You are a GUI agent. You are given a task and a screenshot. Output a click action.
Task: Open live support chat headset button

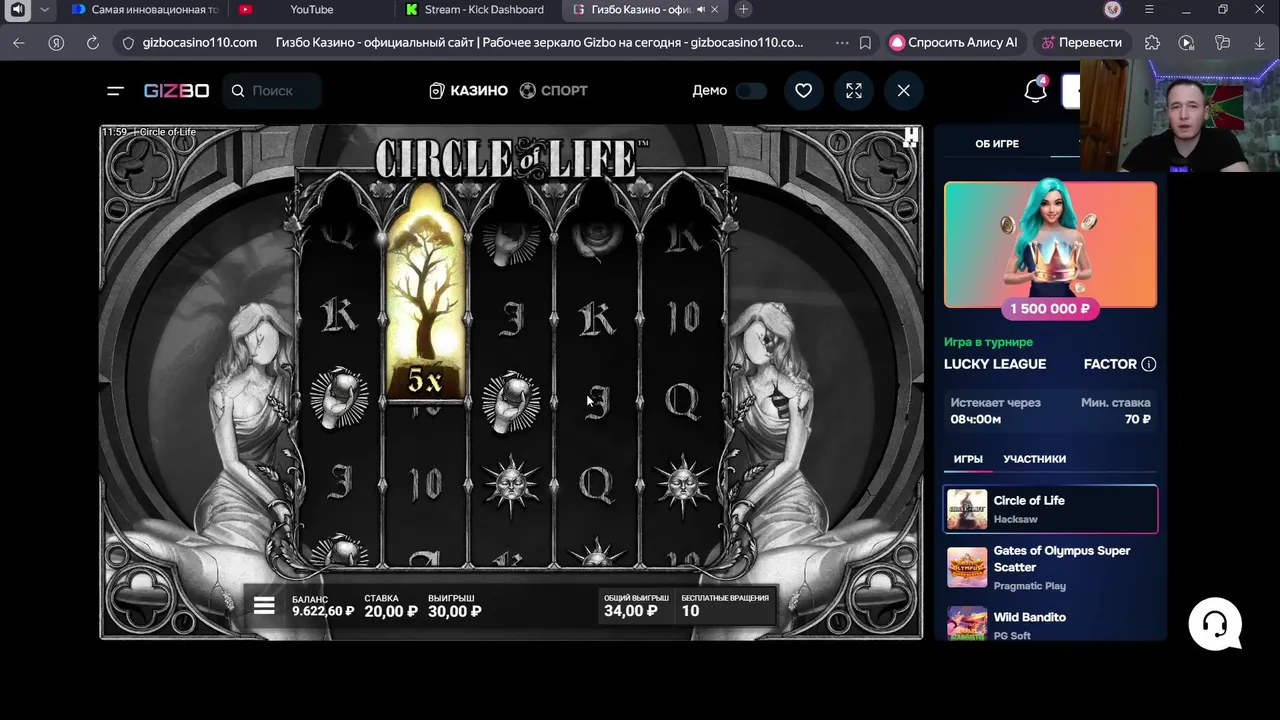coord(1215,624)
